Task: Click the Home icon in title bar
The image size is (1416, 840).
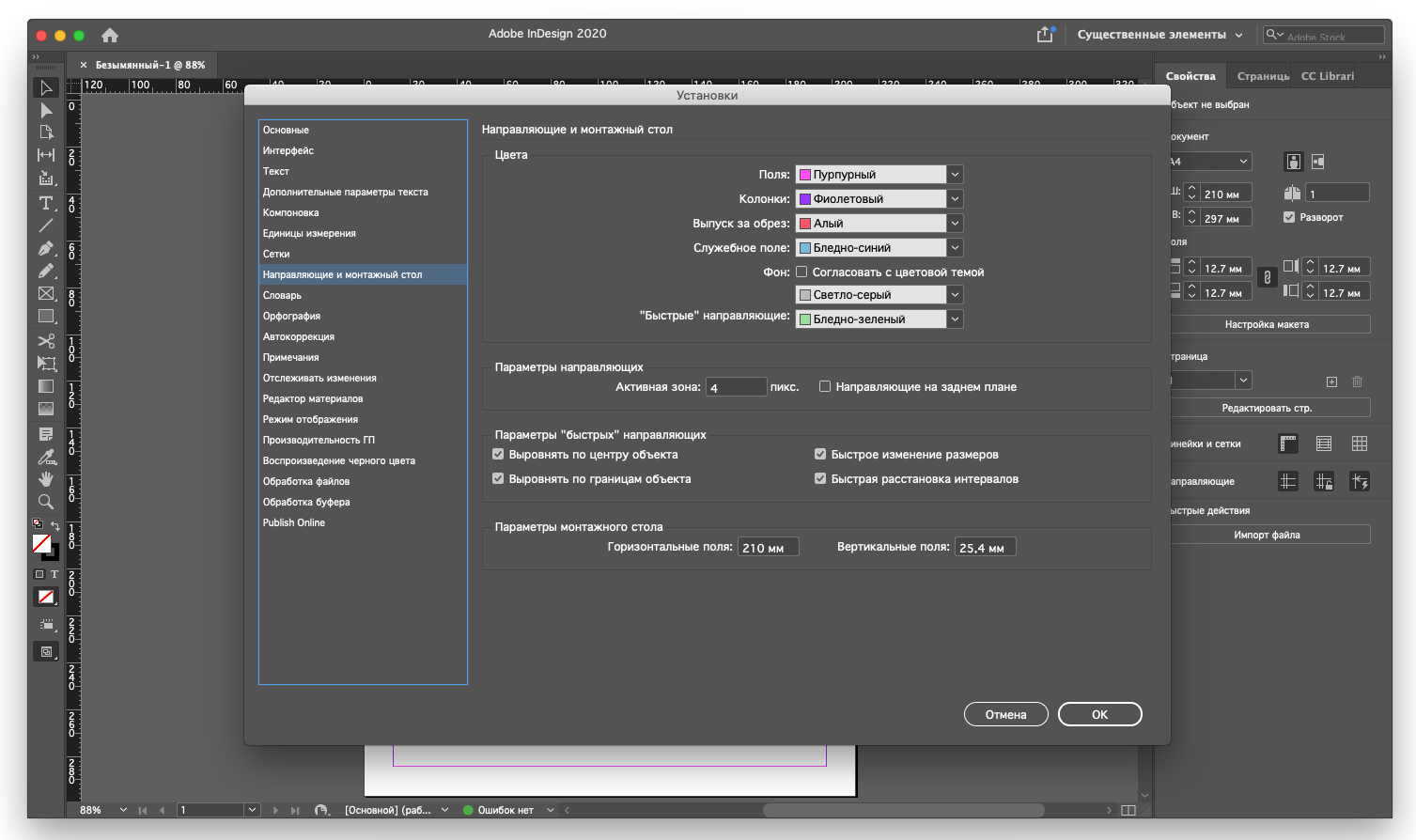Action: pos(110,36)
